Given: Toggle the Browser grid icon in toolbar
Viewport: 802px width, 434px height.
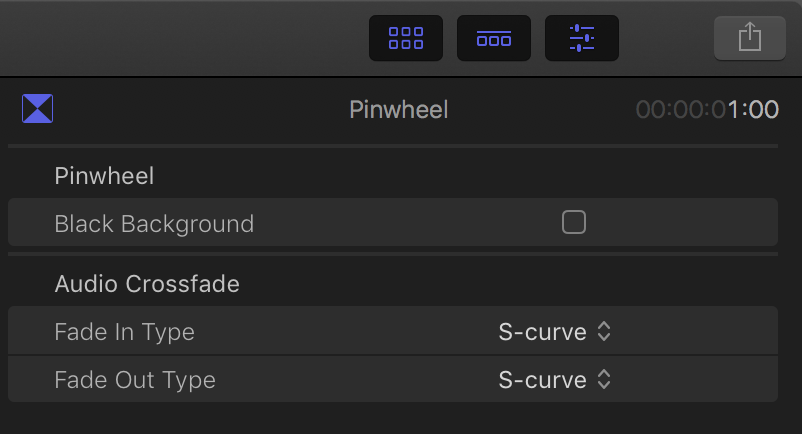Looking at the screenshot, I should point(406,38).
